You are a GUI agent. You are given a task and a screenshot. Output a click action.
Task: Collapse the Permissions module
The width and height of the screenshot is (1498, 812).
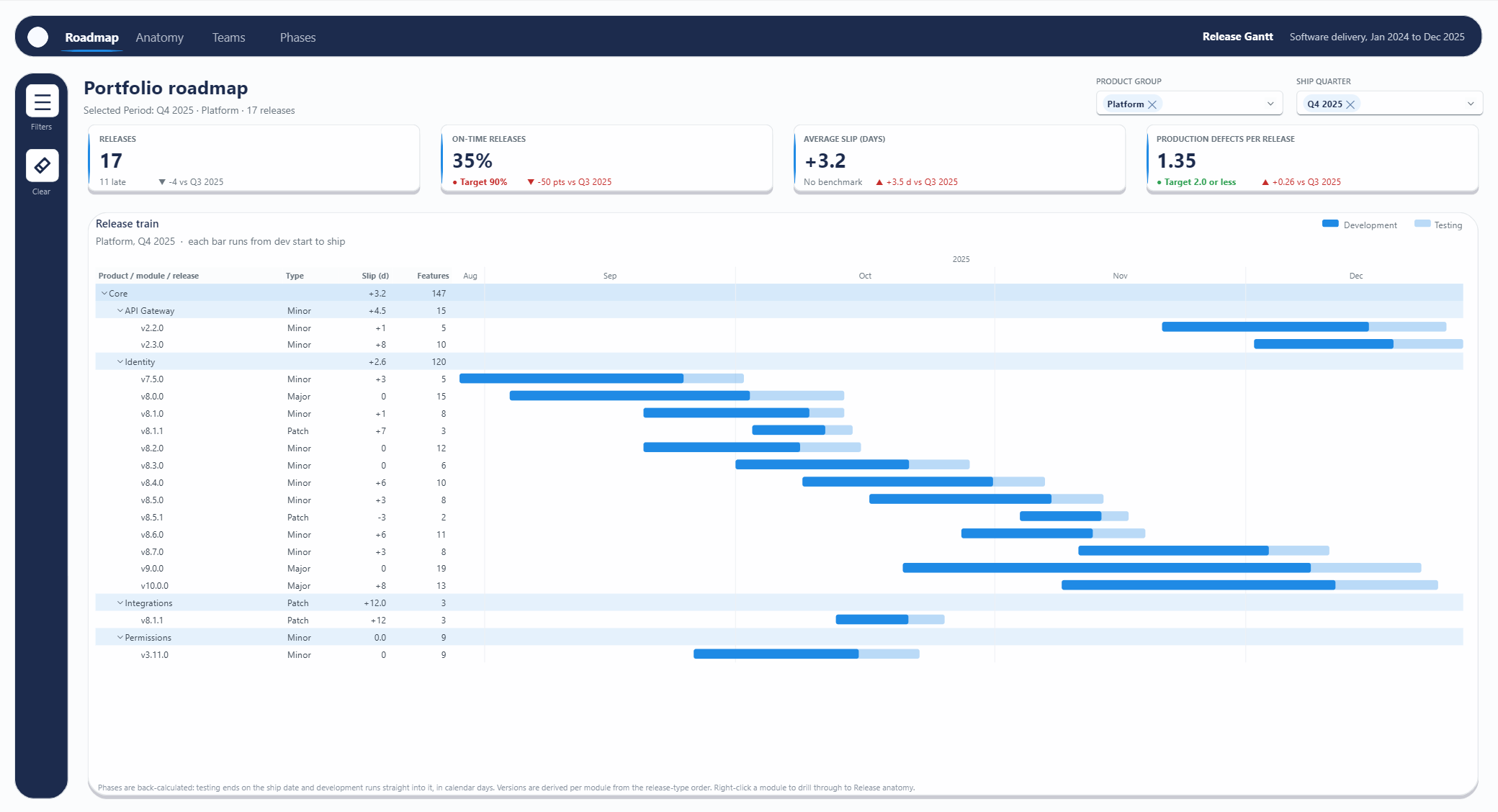(x=120, y=637)
